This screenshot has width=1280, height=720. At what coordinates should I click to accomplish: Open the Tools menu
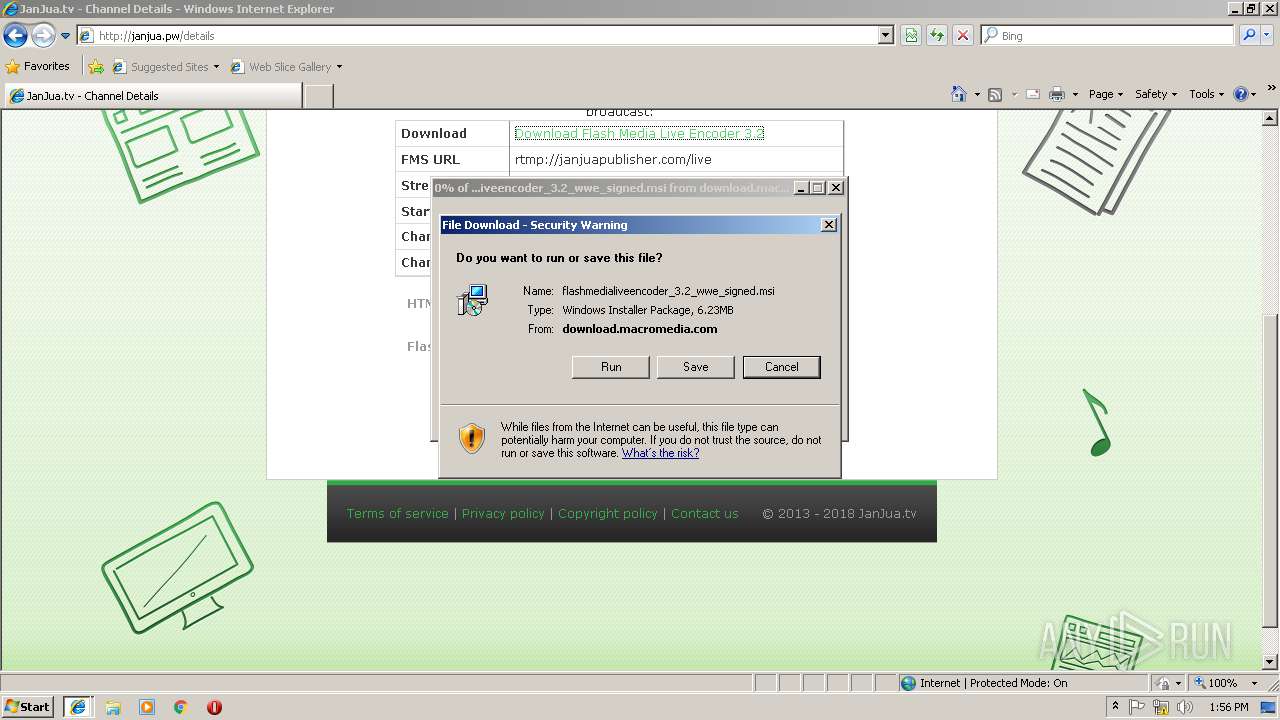click(1206, 94)
